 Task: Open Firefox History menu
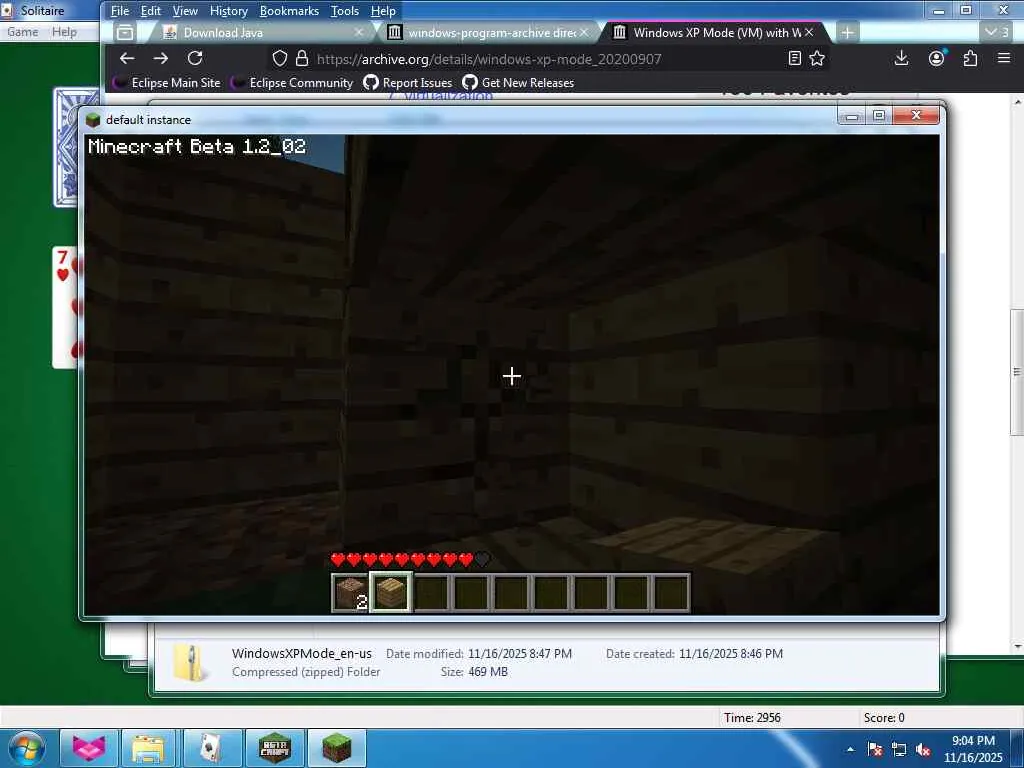tap(229, 11)
